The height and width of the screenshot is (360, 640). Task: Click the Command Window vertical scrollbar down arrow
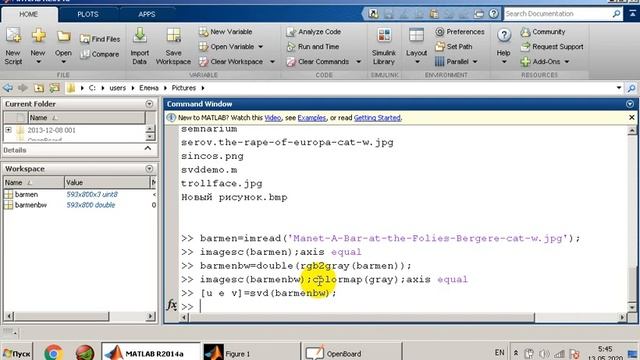click(632, 307)
